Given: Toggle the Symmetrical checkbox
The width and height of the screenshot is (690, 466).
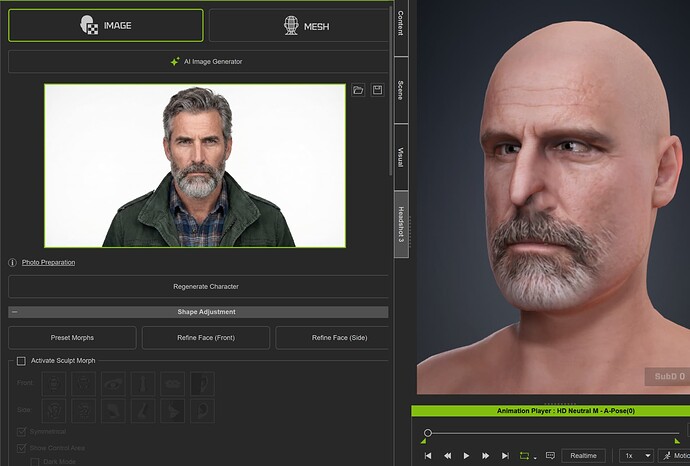Looking at the screenshot, I should coord(21,432).
